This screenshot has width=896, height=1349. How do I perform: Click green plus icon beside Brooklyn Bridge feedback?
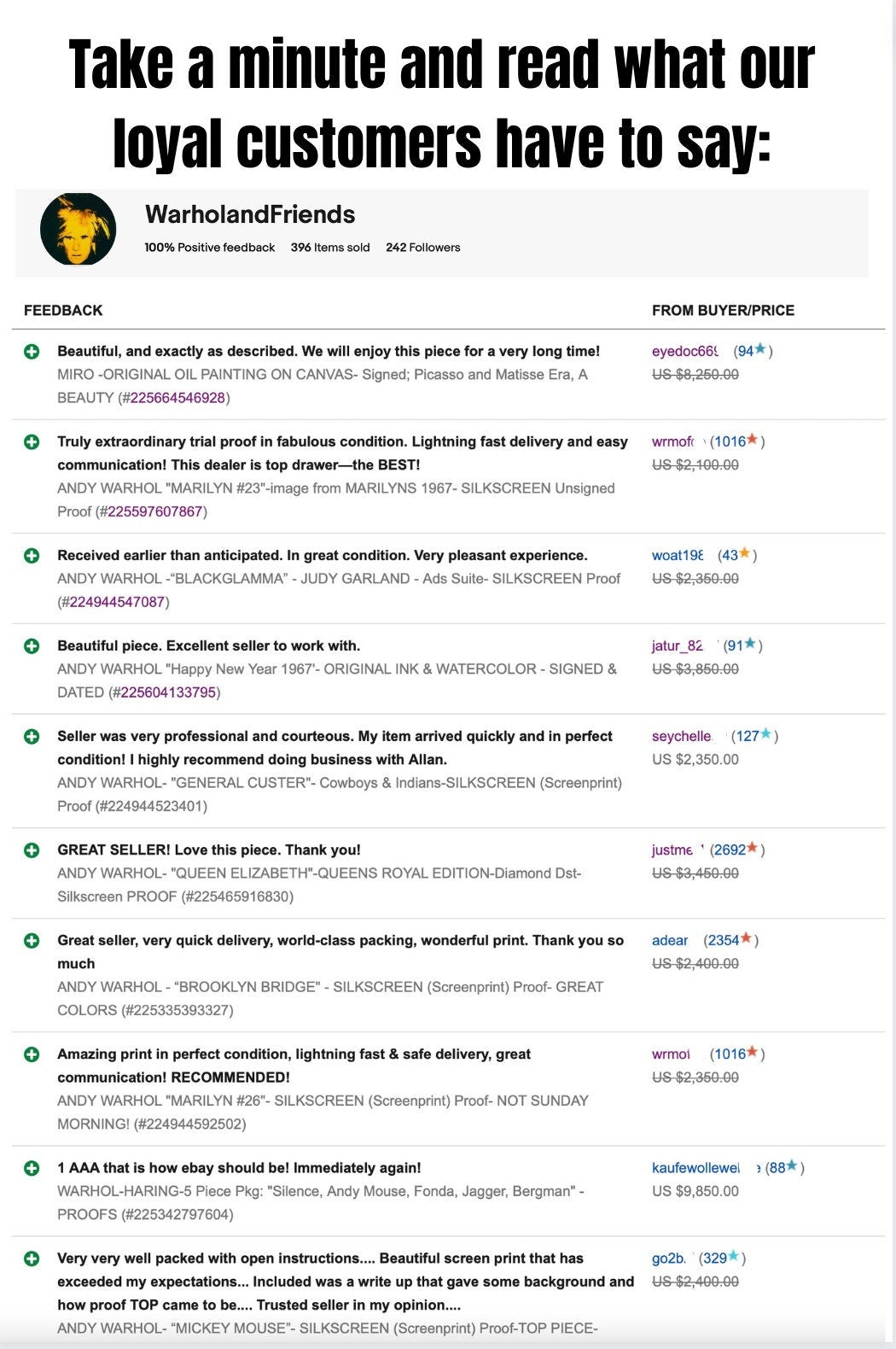coord(32,940)
